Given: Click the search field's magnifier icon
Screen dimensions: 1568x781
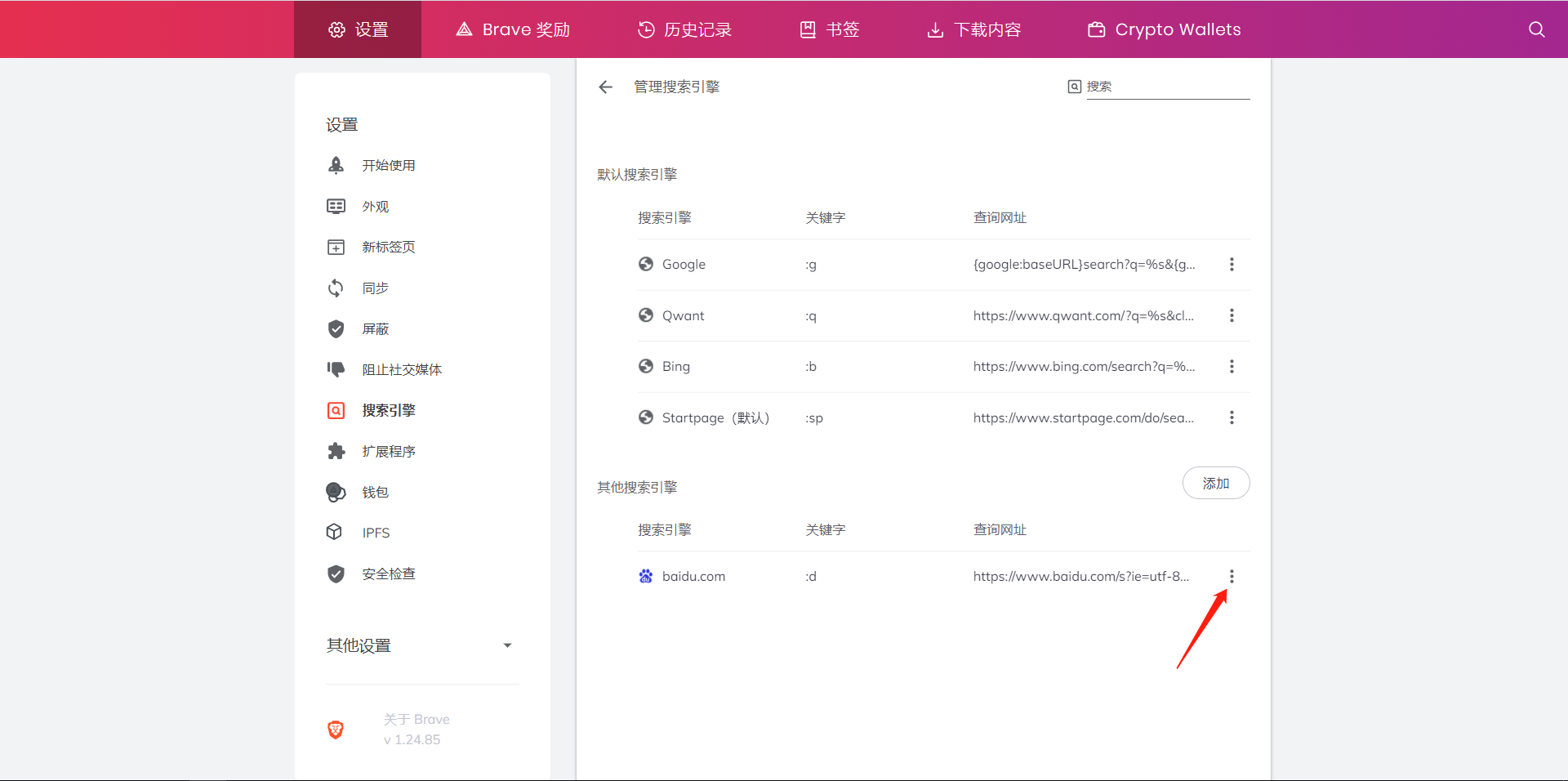Looking at the screenshot, I should pos(1075,87).
